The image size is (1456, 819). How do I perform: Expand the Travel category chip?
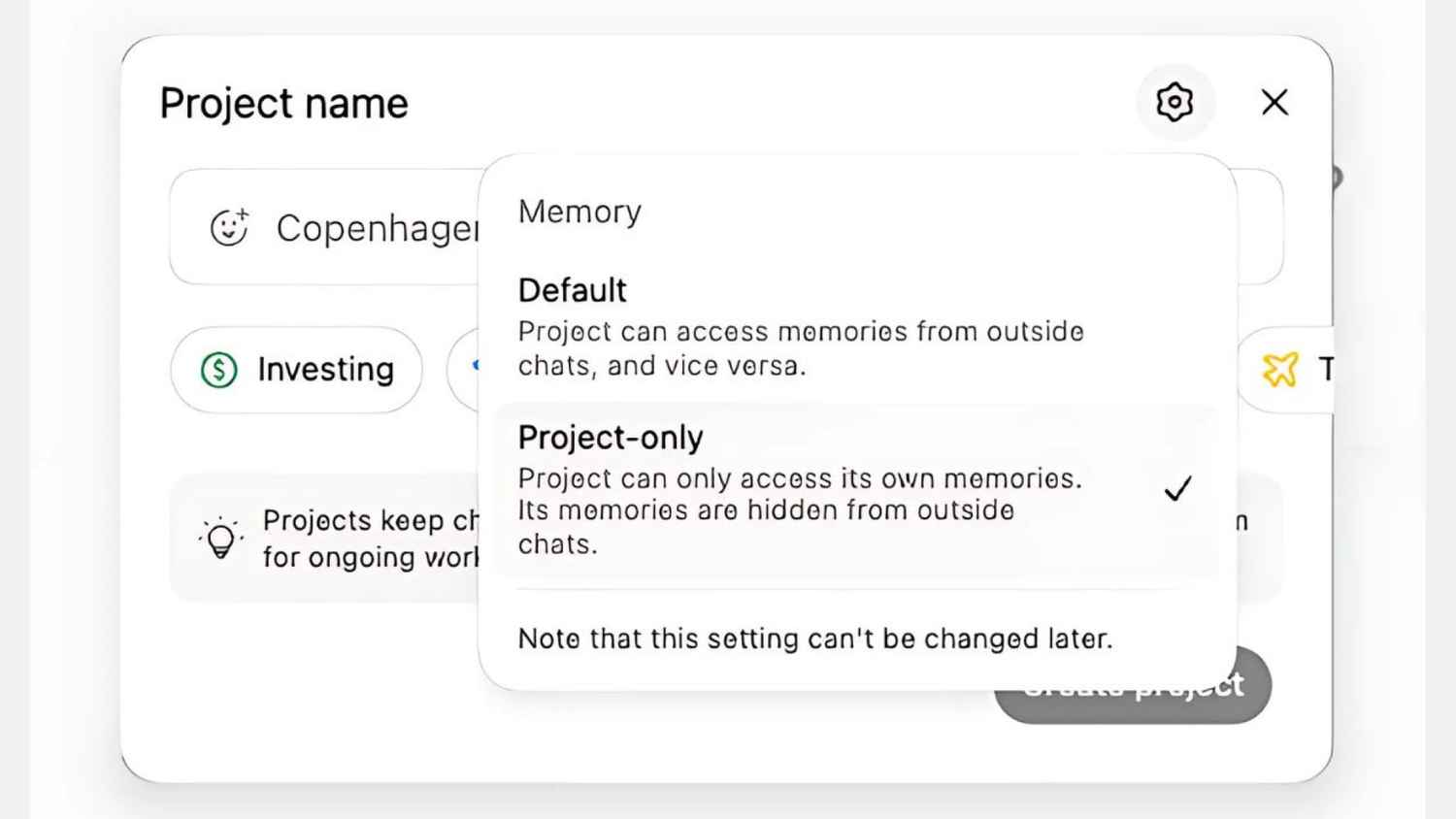1291,369
